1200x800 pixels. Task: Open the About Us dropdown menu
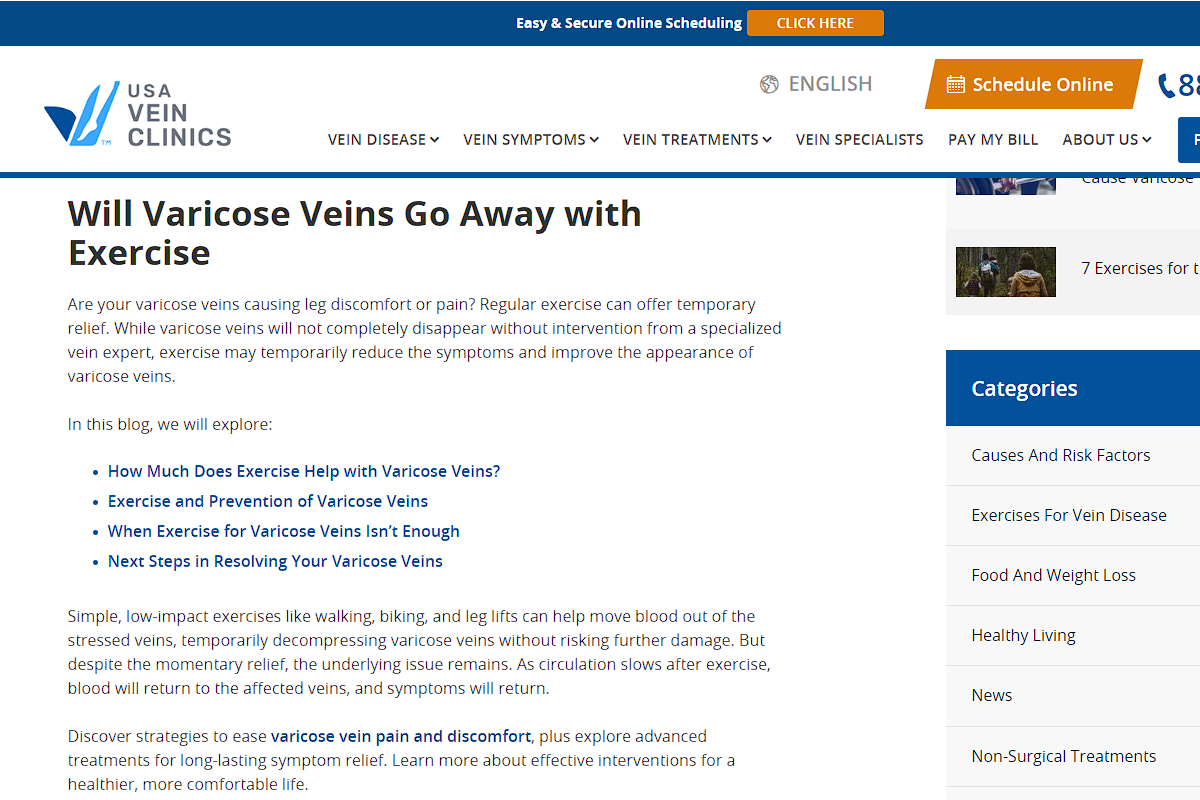1106,140
